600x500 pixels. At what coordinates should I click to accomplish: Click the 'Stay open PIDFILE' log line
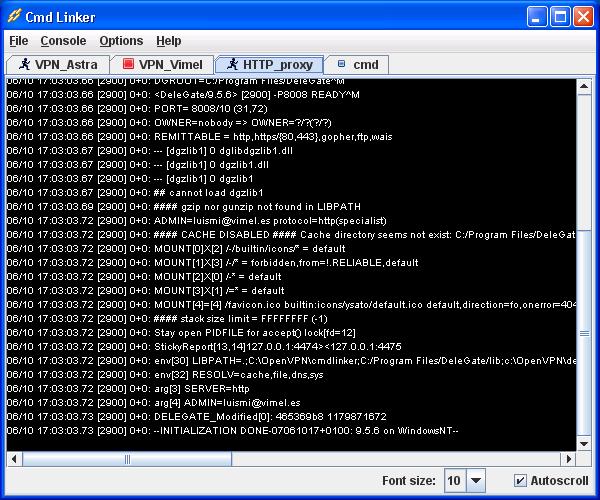pos(181,332)
